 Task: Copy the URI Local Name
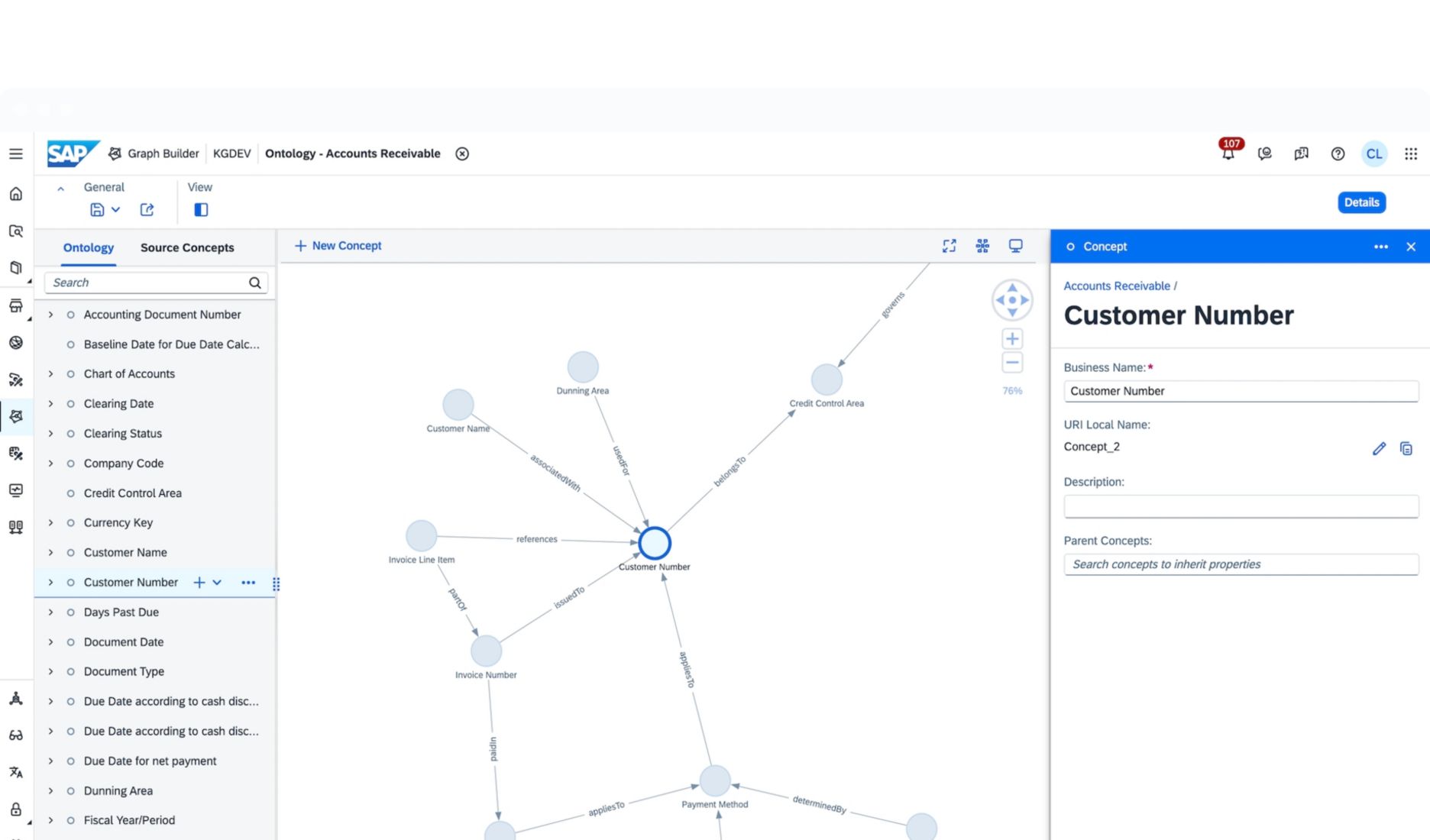click(1406, 448)
